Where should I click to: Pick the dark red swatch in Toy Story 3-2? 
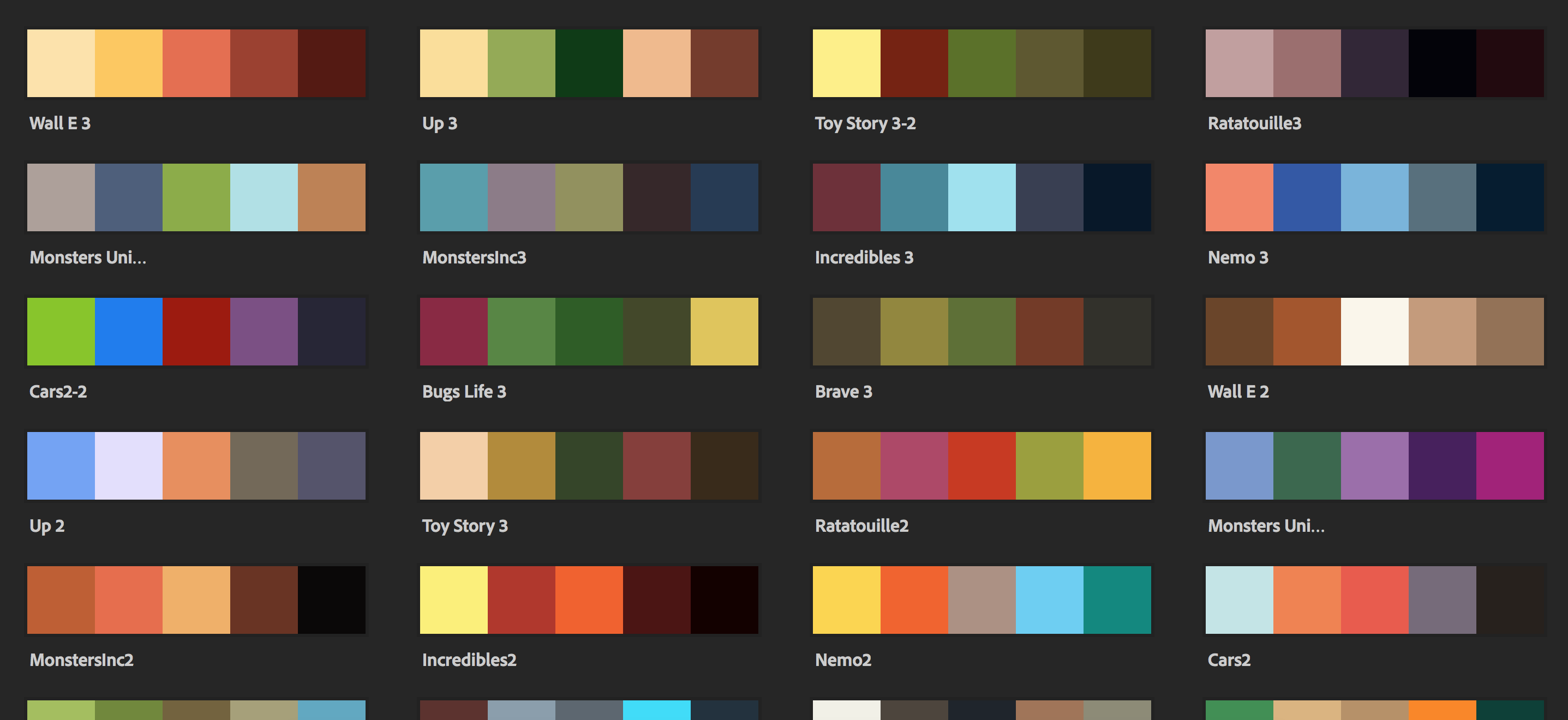coord(914,63)
